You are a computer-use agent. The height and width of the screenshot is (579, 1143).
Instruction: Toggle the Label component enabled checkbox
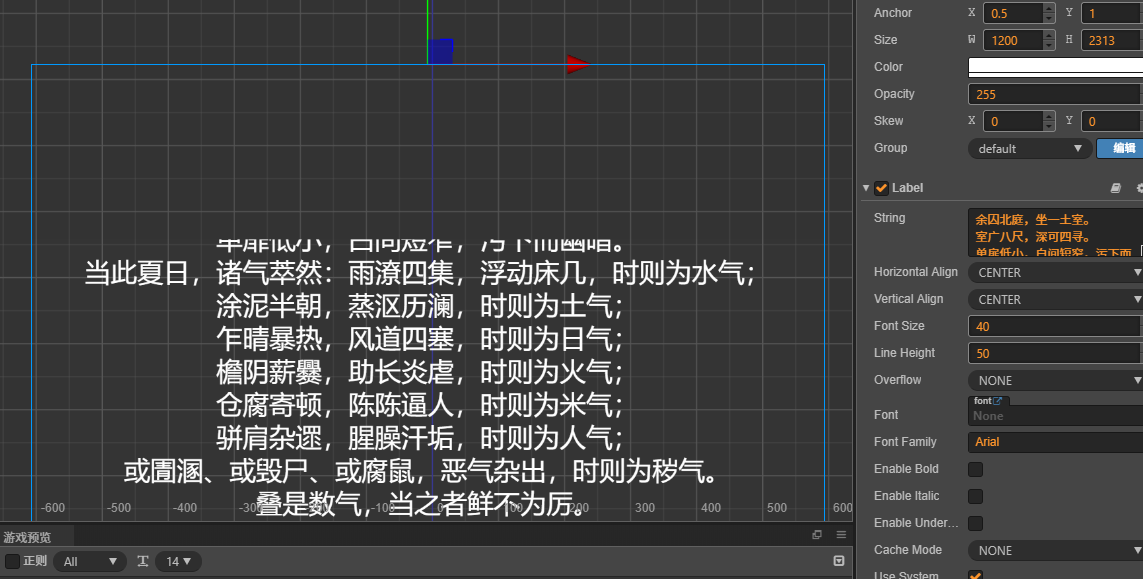tap(881, 188)
